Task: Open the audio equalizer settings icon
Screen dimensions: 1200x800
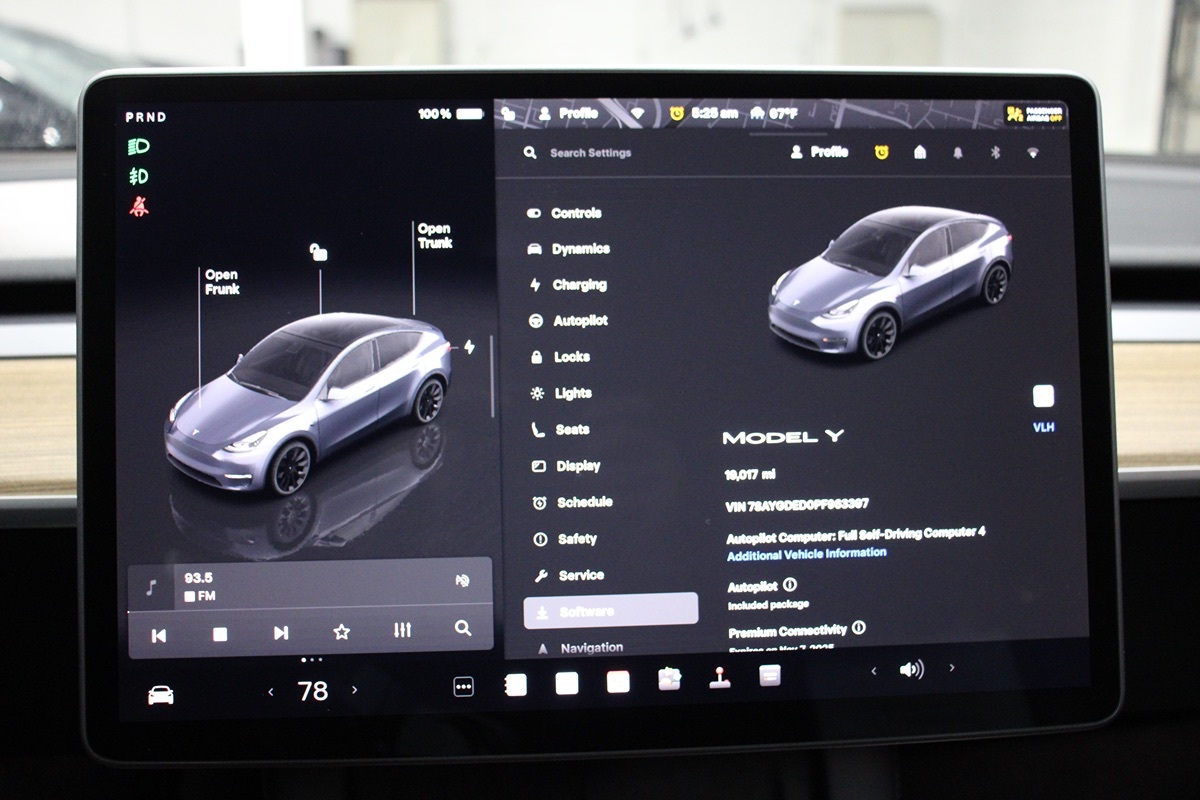Action: tap(402, 631)
